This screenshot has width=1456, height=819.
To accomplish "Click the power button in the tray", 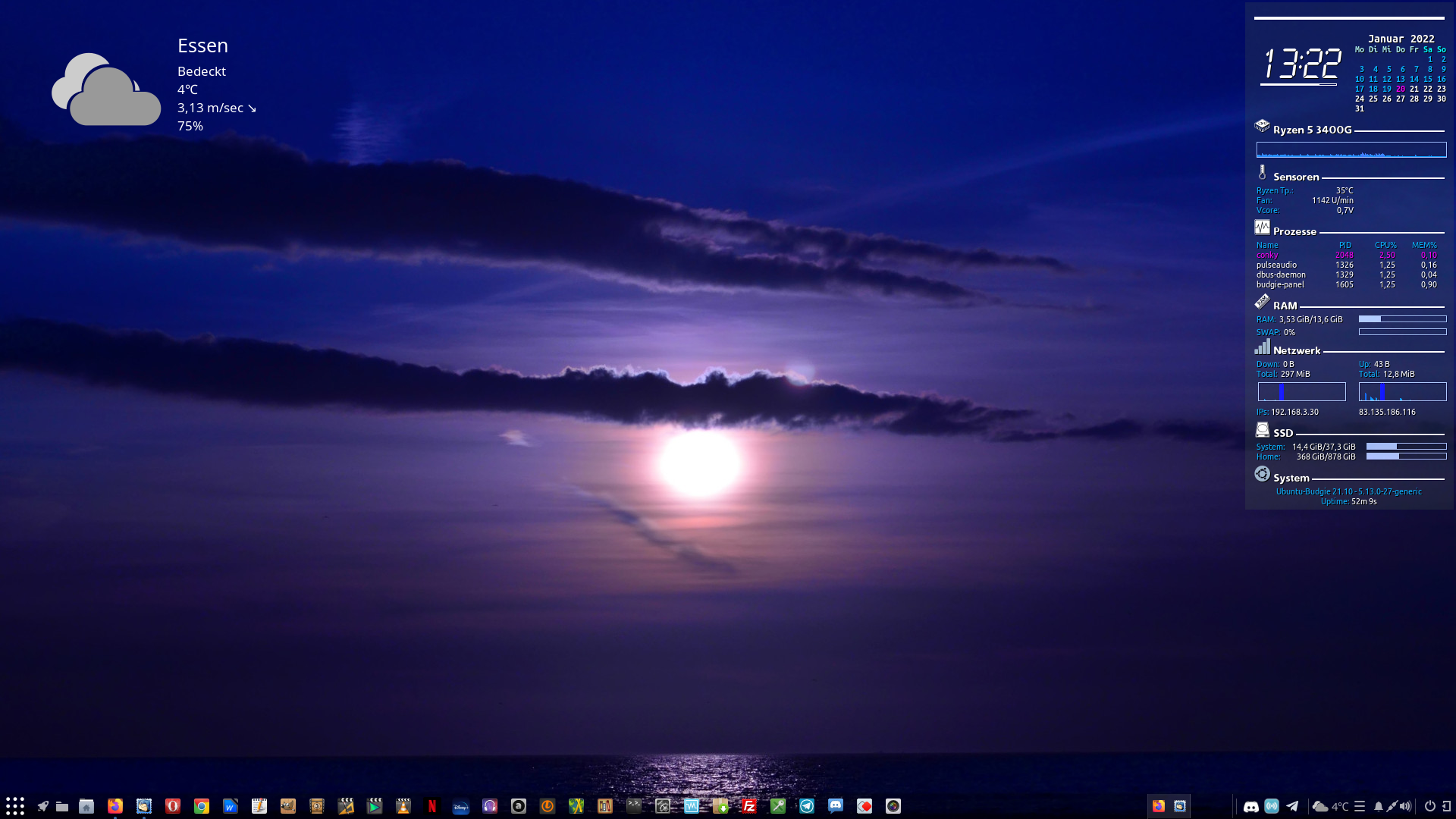I will pos(1430,806).
